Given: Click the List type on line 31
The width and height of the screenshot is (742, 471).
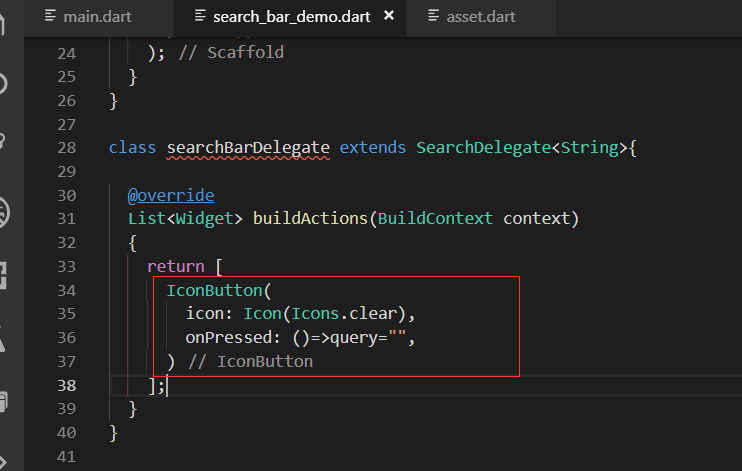Looking at the screenshot, I should [147, 219].
